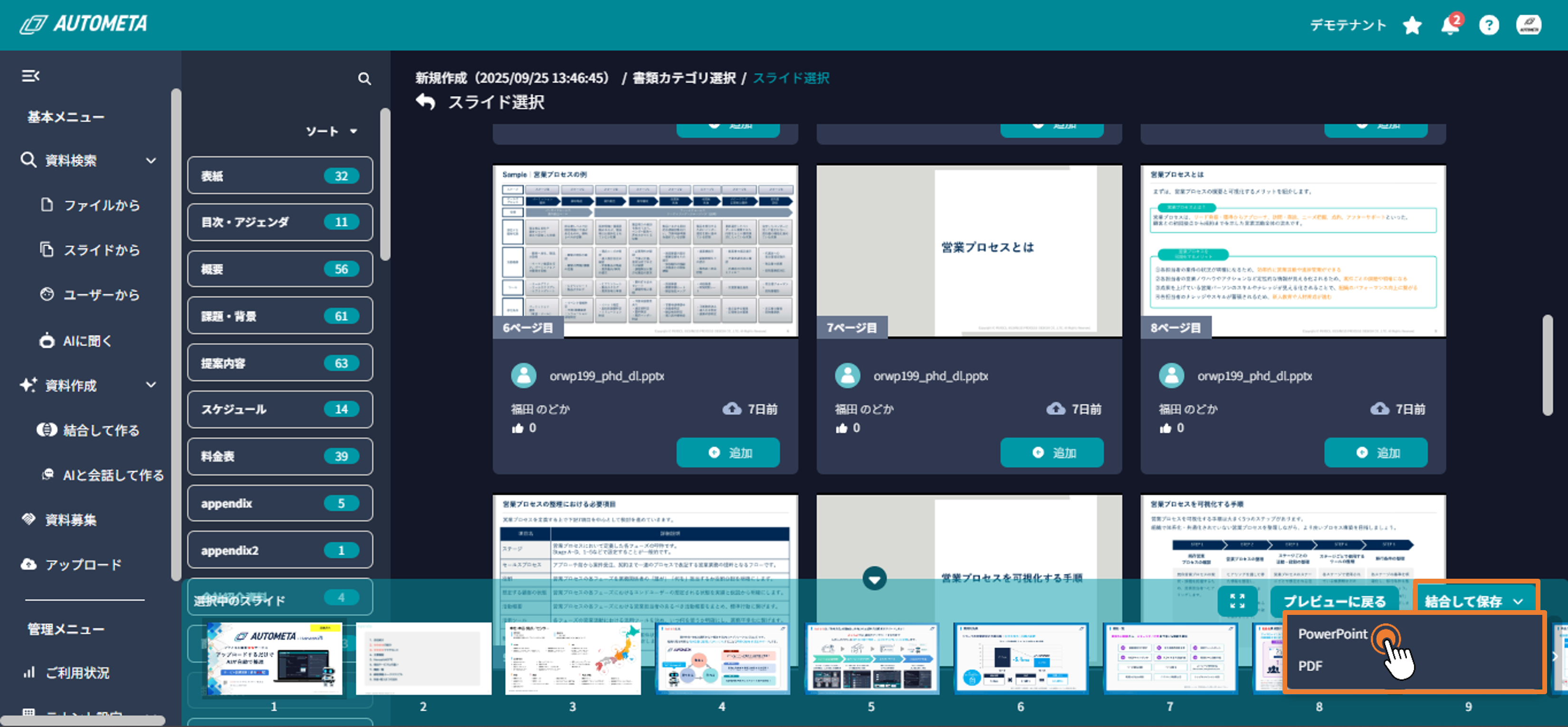Click プレビューに戻る button

point(1334,601)
